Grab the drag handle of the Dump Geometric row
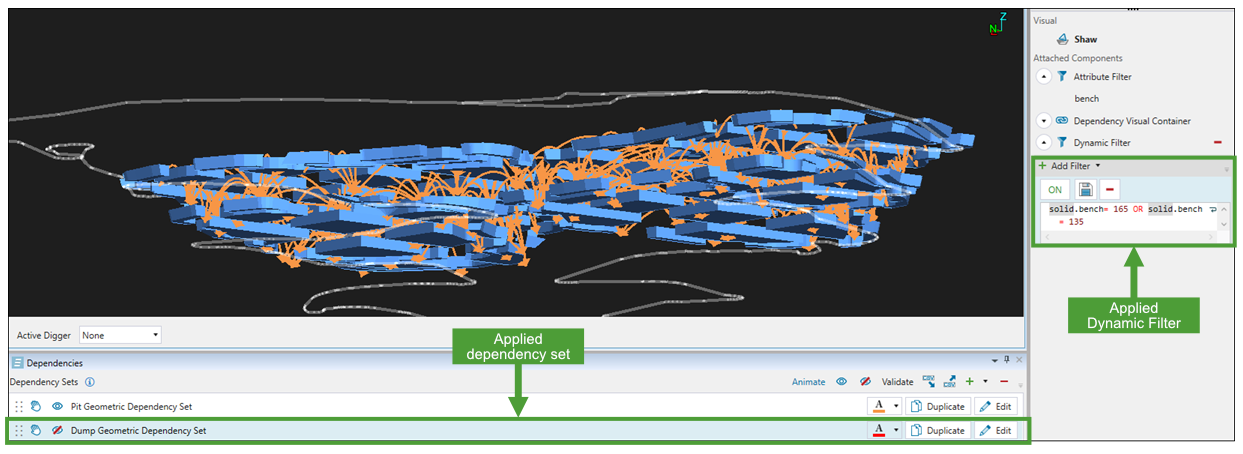 [x=18, y=430]
